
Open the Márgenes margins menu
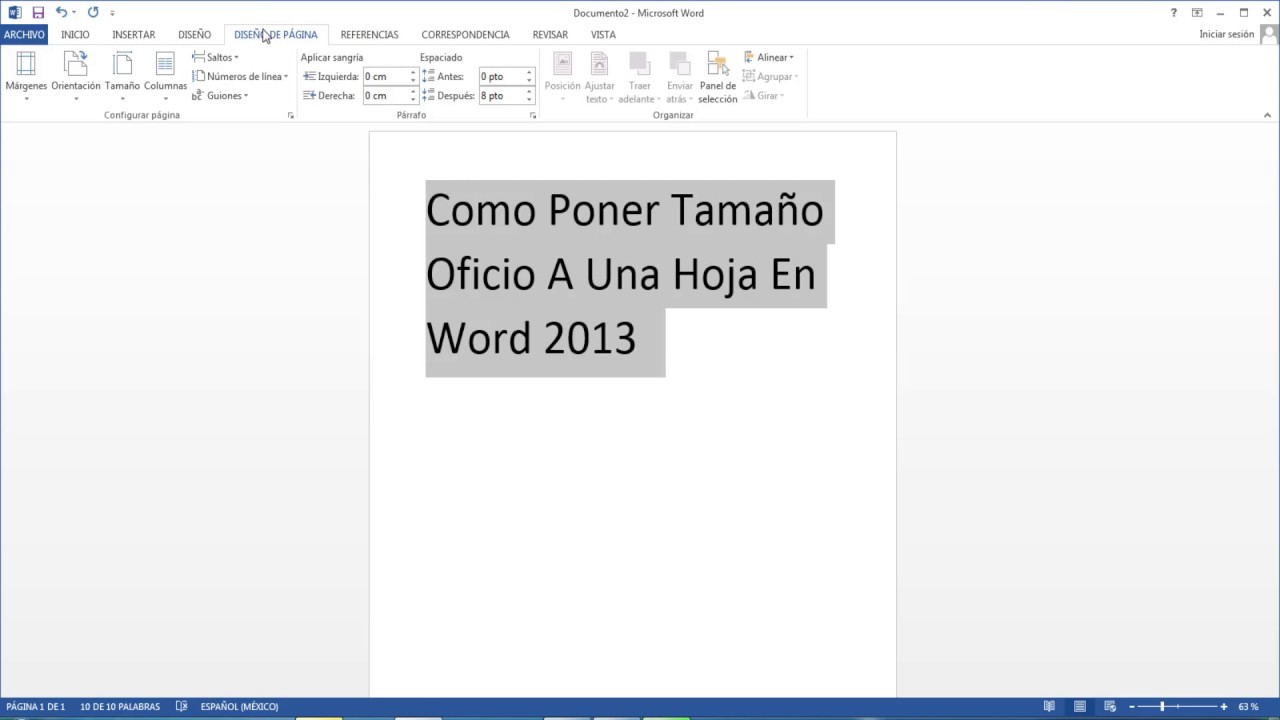click(26, 75)
